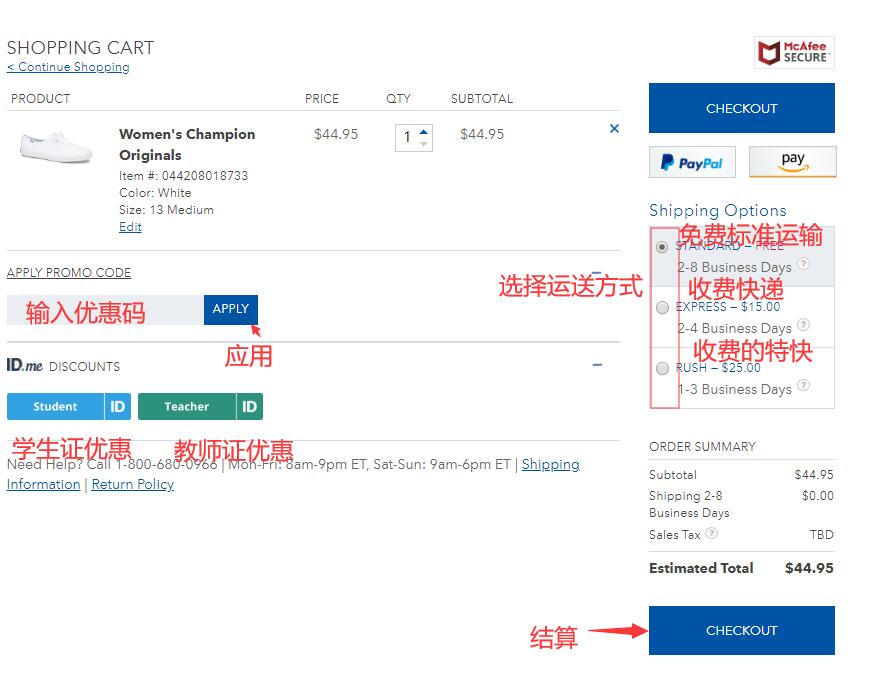Select Standard free shipping option
The width and height of the screenshot is (882, 675).
(x=662, y=246)
